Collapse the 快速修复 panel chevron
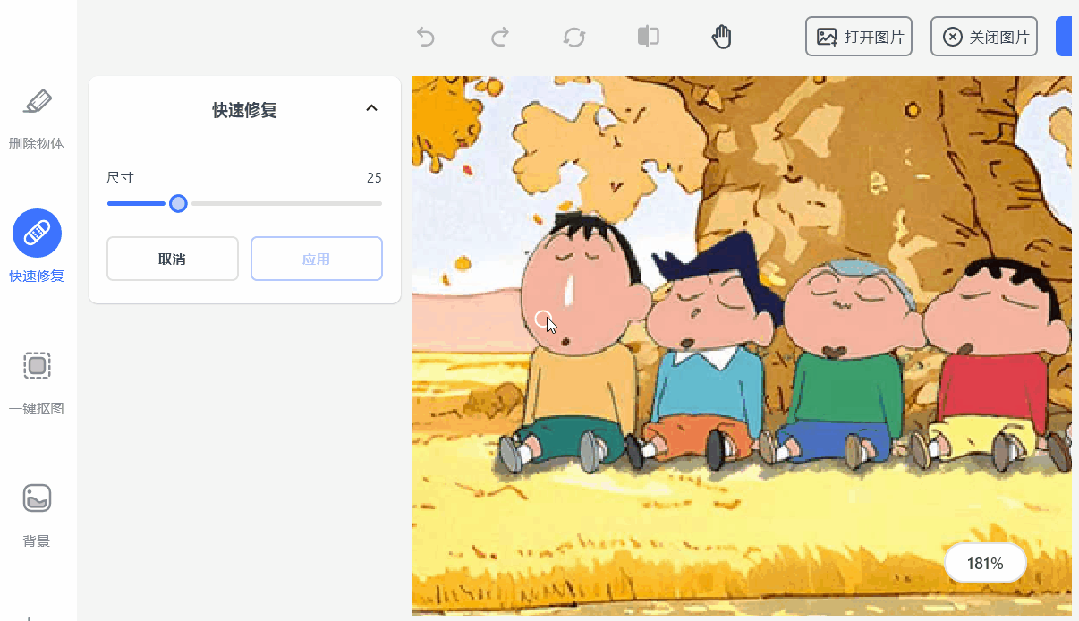 click(372, 108)
